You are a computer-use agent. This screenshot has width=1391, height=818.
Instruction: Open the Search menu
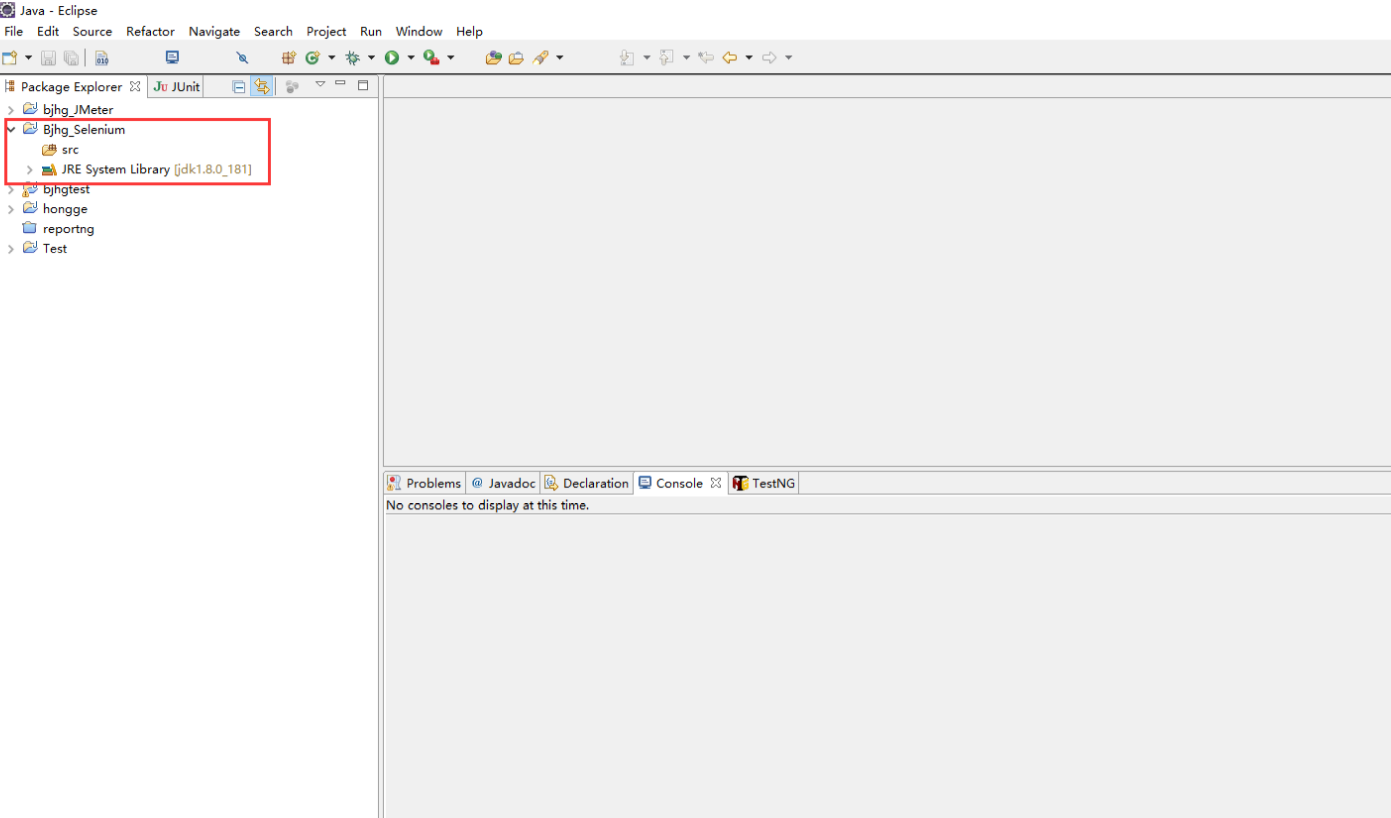[273, 31]
